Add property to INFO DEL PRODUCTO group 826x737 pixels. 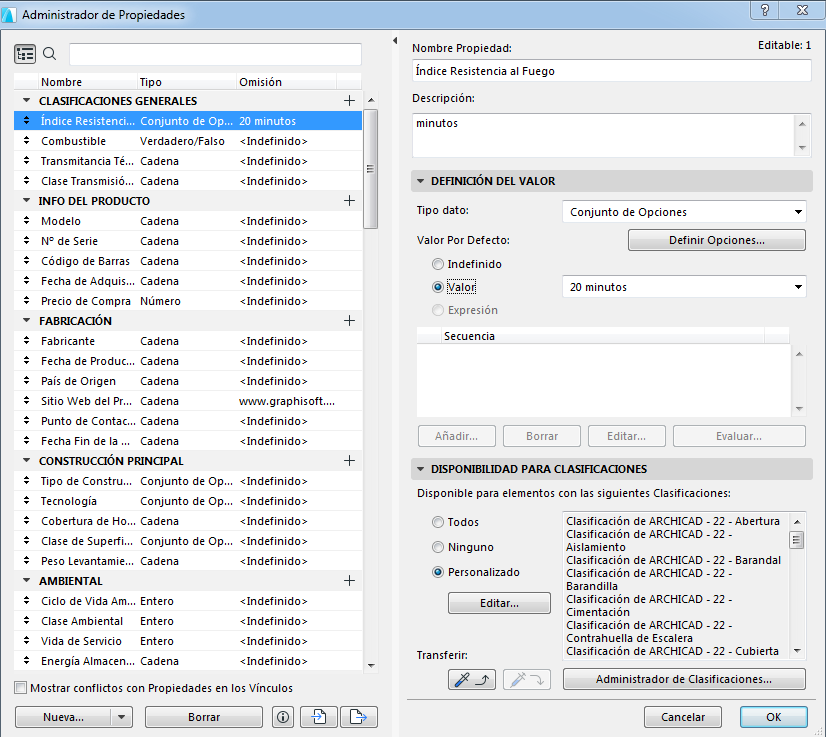pyautogui.click(x=349, y=201)
